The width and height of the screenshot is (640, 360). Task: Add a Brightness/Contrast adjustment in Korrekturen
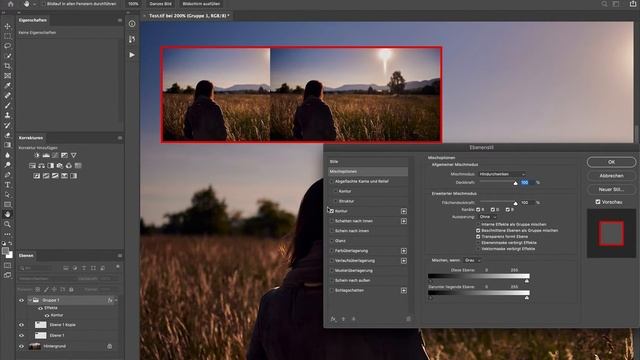click(37, 156)
